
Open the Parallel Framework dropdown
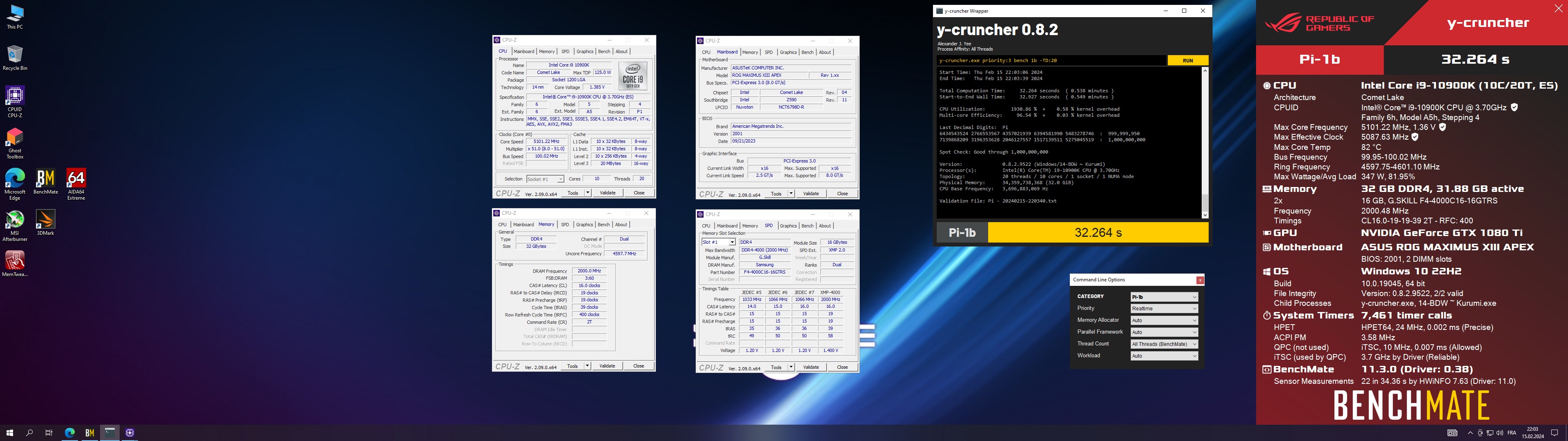1164,332
